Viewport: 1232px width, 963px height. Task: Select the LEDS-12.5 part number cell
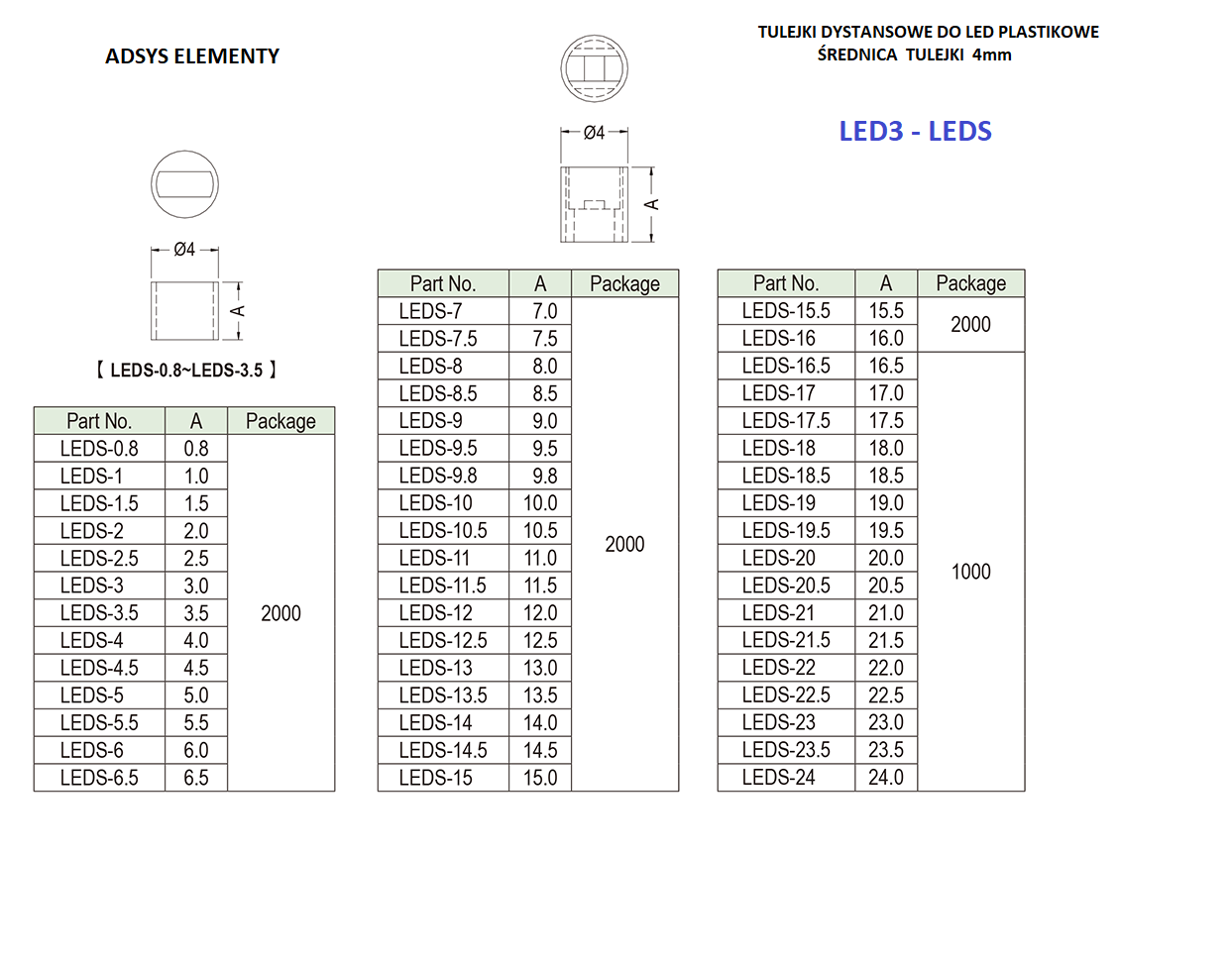[x=443, y=641]
